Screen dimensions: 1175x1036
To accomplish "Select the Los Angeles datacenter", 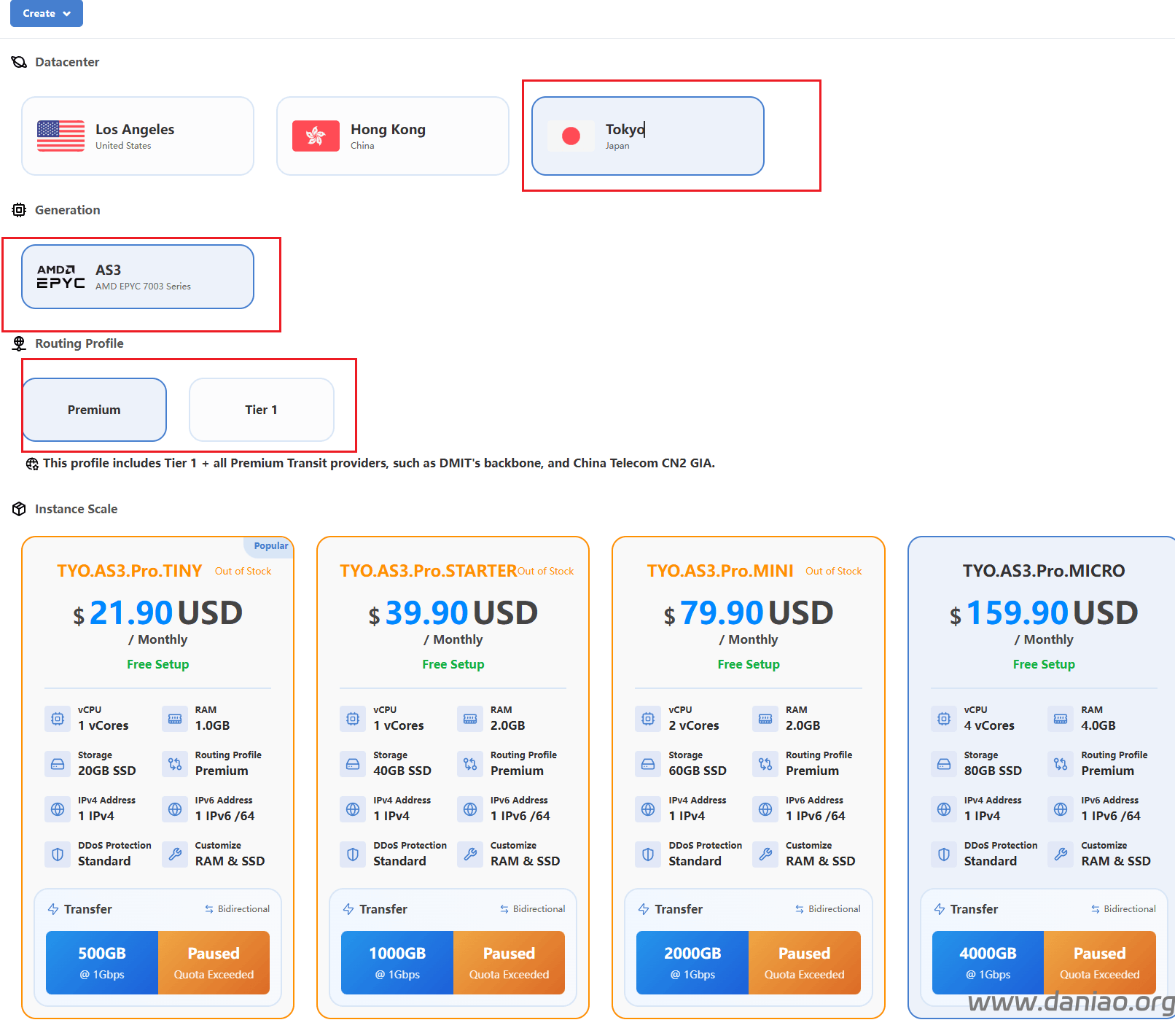I will click(138, 136).
